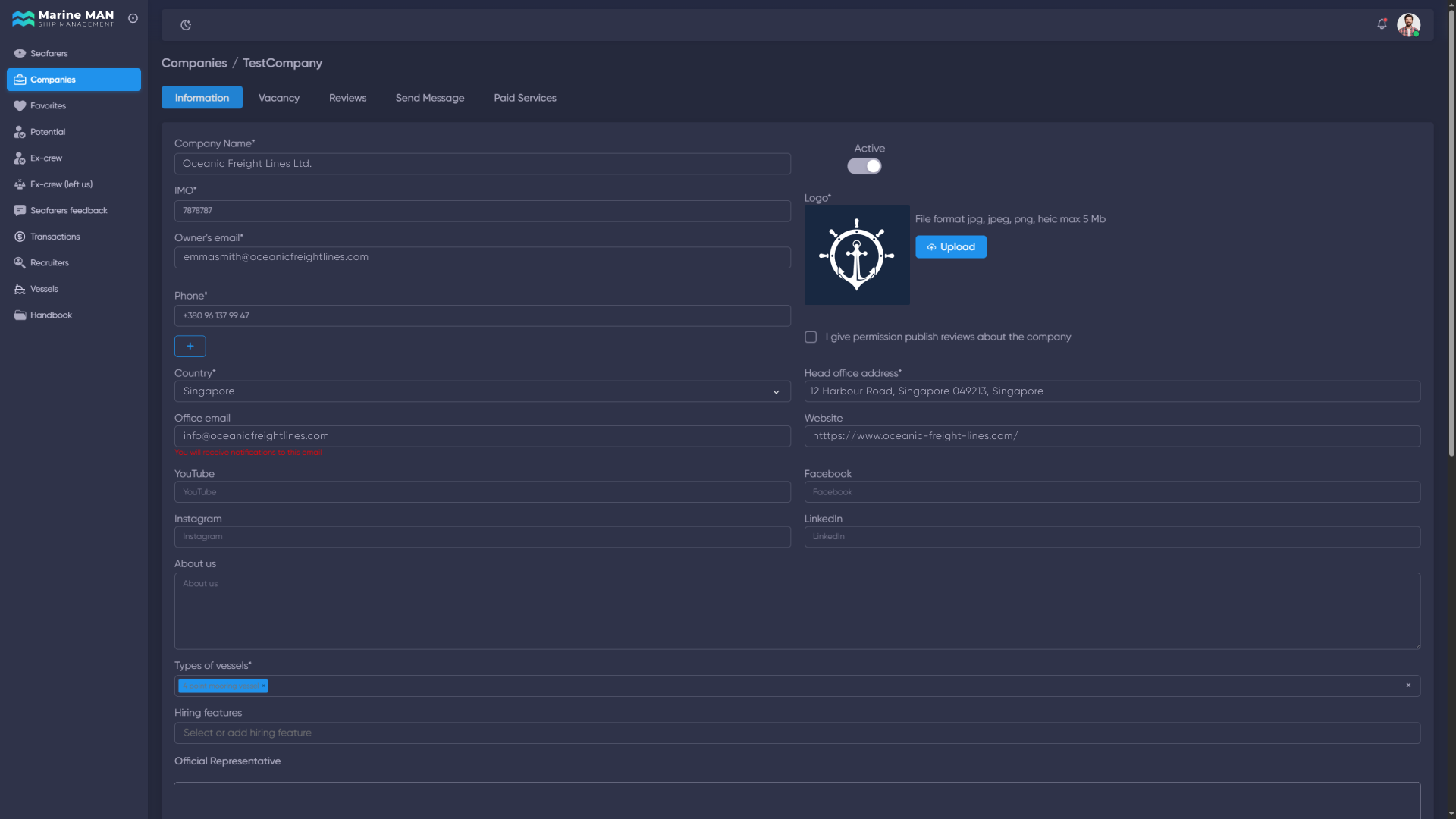The image size is (1456, 819).
Task: Click the Head office address field
Action: (1112, 391)
